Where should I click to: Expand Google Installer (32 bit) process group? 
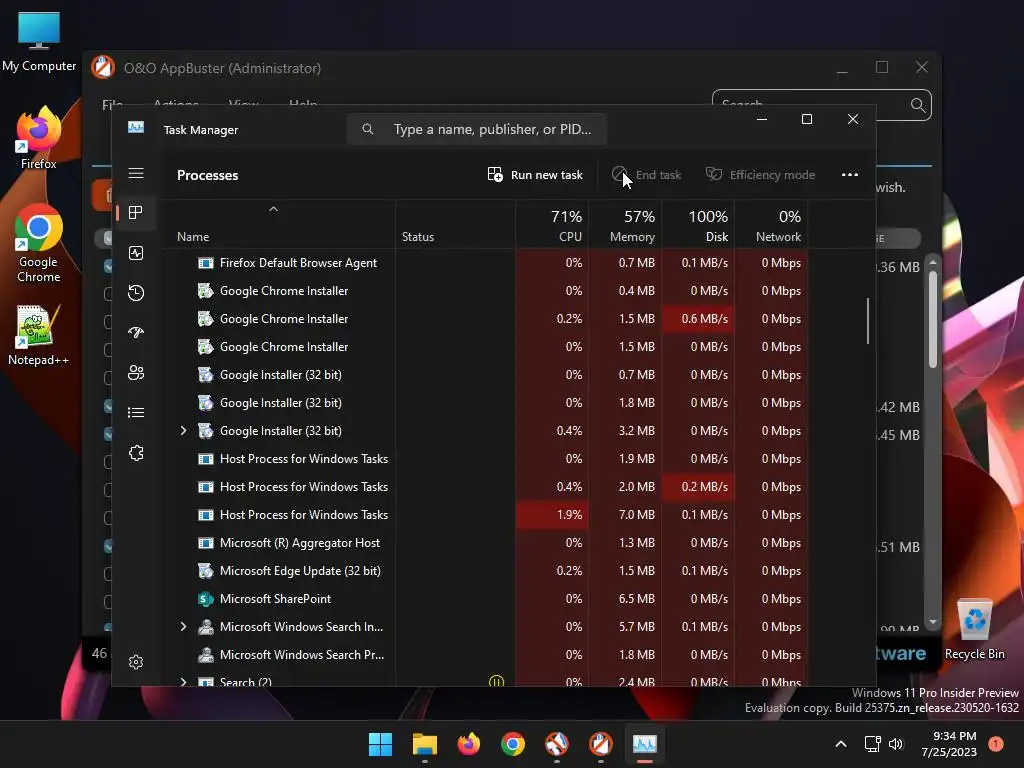[x=184, y=431]
